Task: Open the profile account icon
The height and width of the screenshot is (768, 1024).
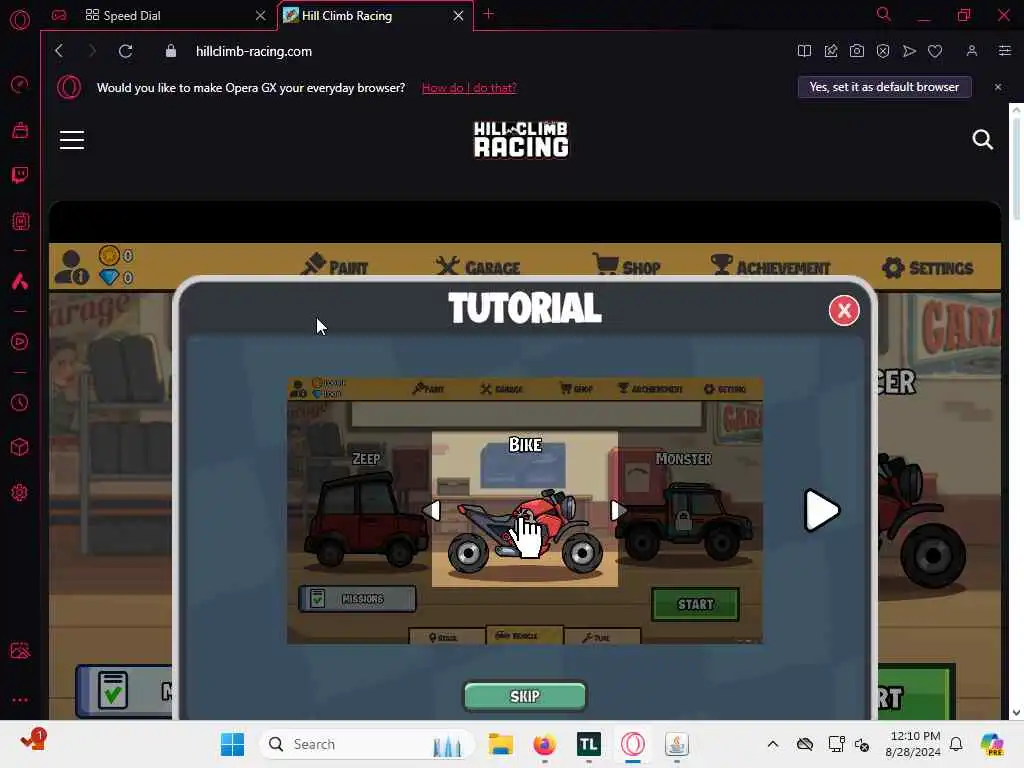Action: (x=972, y=51)
